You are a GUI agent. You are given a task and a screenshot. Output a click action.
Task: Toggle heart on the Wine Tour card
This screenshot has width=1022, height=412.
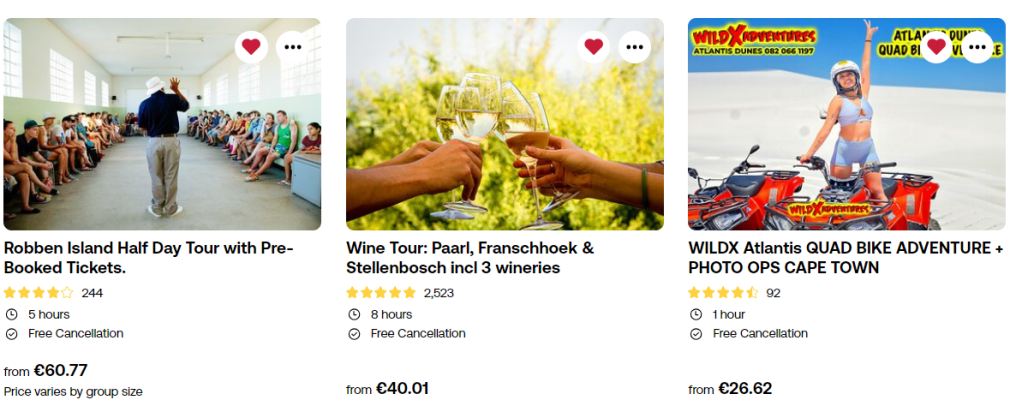click(594, 46)
